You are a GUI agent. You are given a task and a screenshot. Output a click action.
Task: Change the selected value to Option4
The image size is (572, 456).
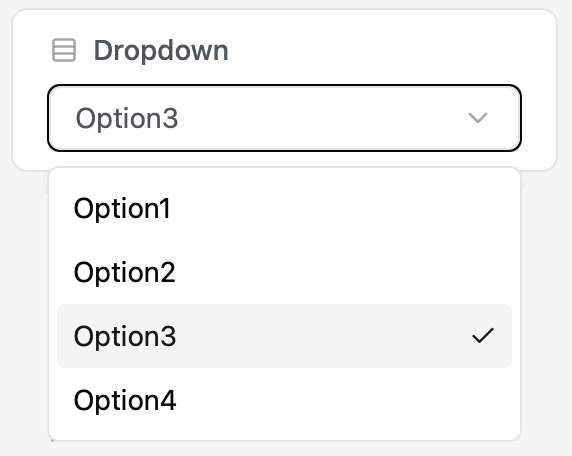coord(285,400)
